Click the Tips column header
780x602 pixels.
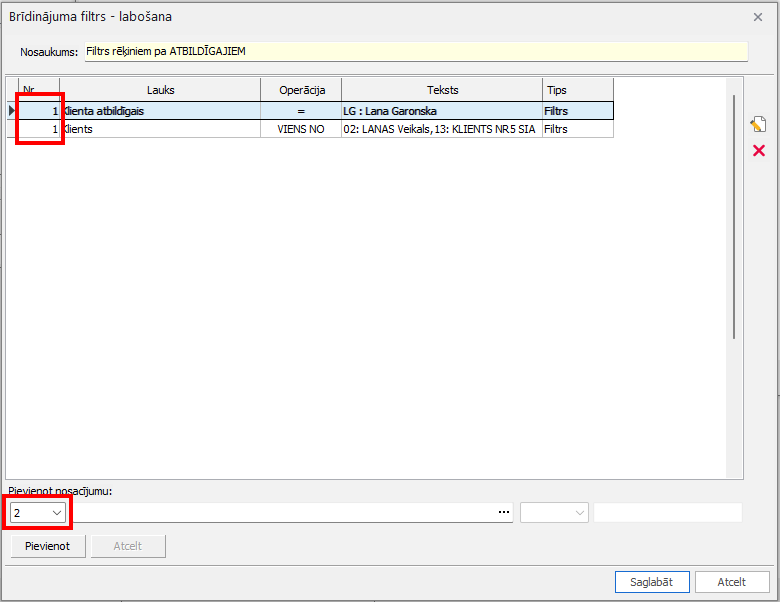tap(578, 90)
